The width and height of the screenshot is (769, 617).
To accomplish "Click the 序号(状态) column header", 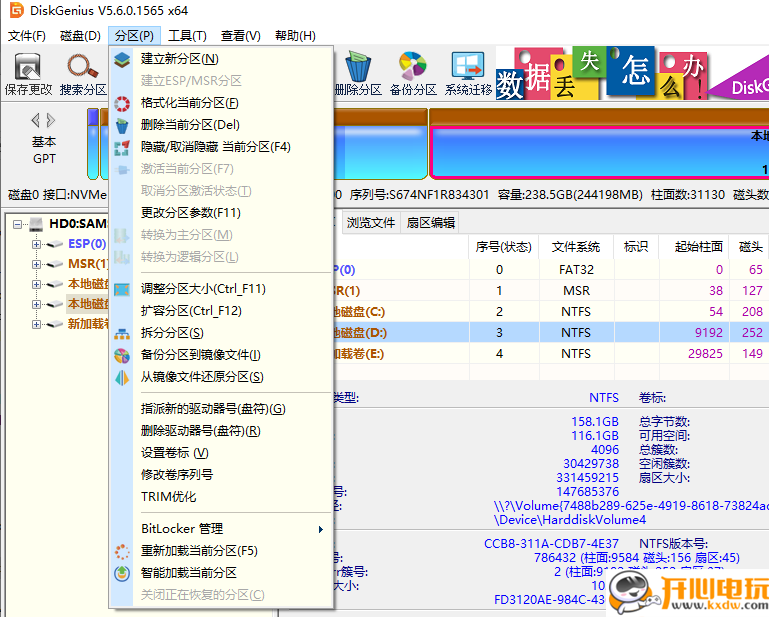I will tap(504, 247).
